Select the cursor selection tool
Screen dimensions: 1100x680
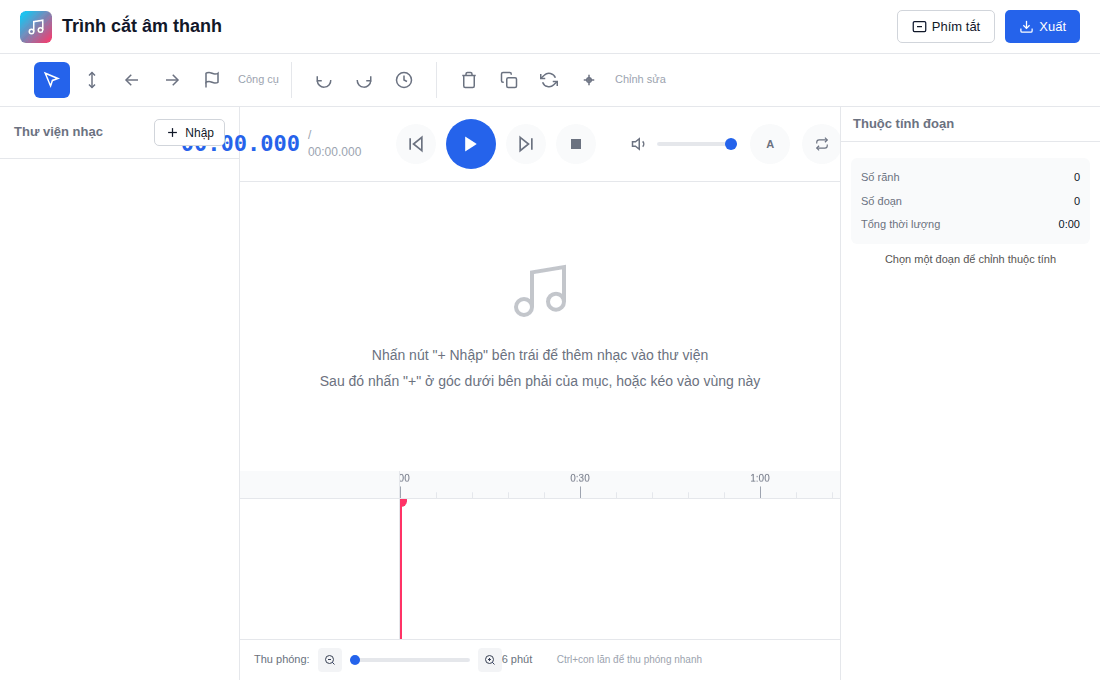pos(52,80)
